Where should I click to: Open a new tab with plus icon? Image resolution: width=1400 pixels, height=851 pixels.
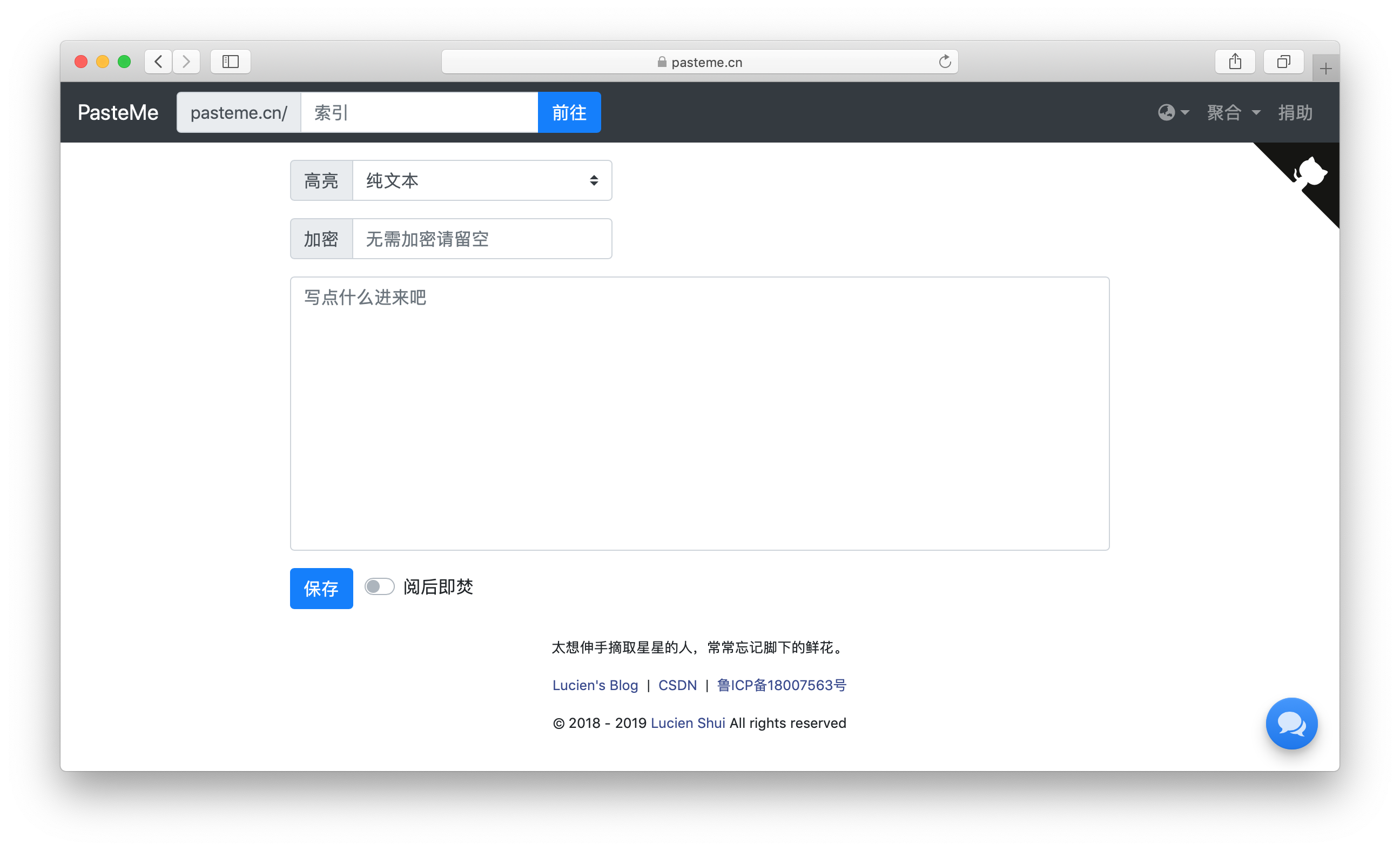point(1325,69)
